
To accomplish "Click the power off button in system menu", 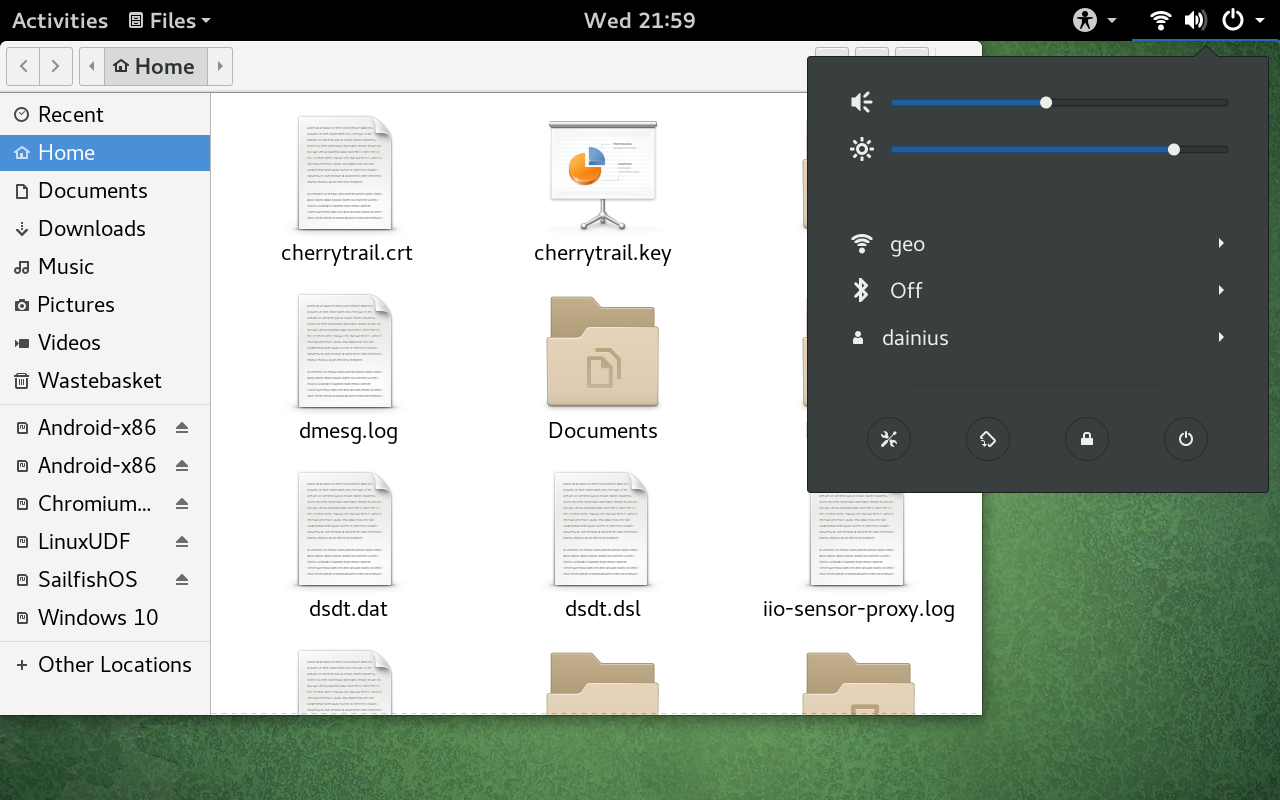I will point(1185,439).
